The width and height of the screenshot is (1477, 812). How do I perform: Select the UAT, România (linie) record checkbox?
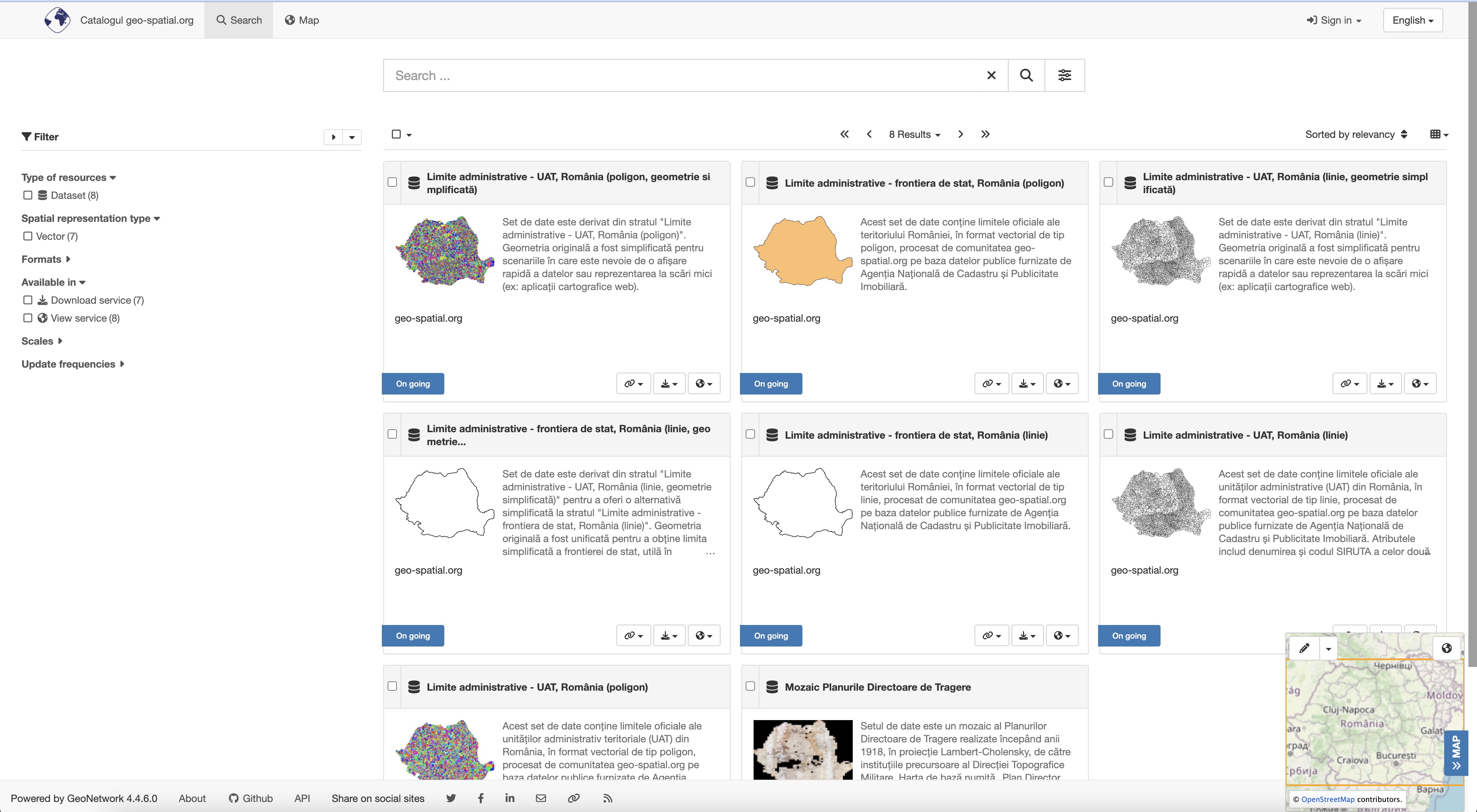pyautogui.click(x=1108, y=434)
